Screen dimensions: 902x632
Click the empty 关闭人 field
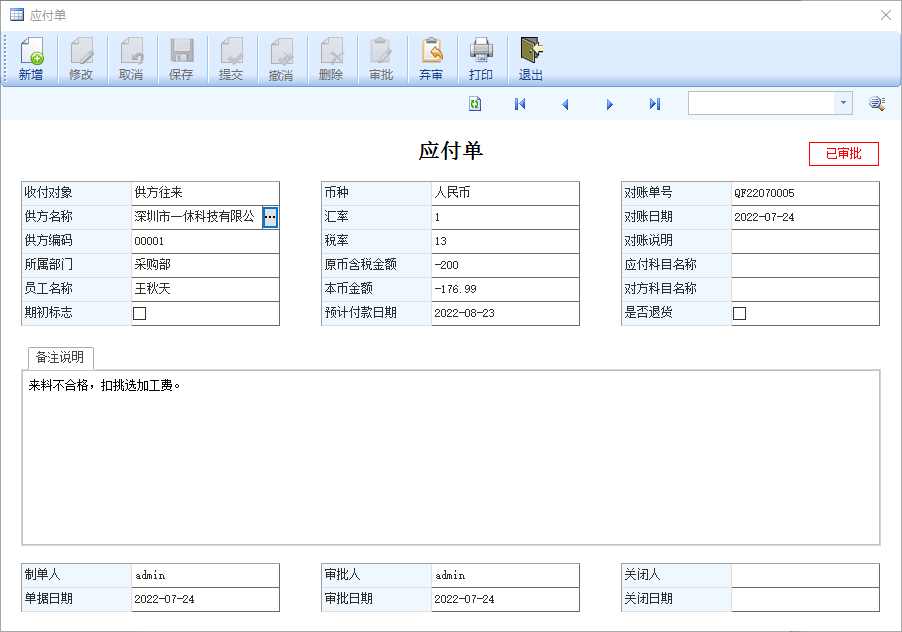tap(805, 574)
